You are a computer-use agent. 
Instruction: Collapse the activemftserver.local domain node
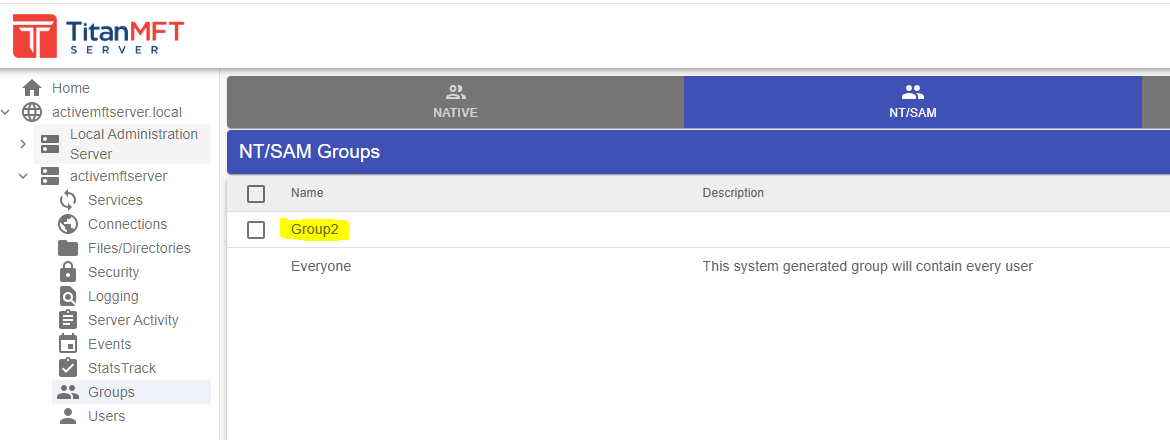click(x=8, y=112)
